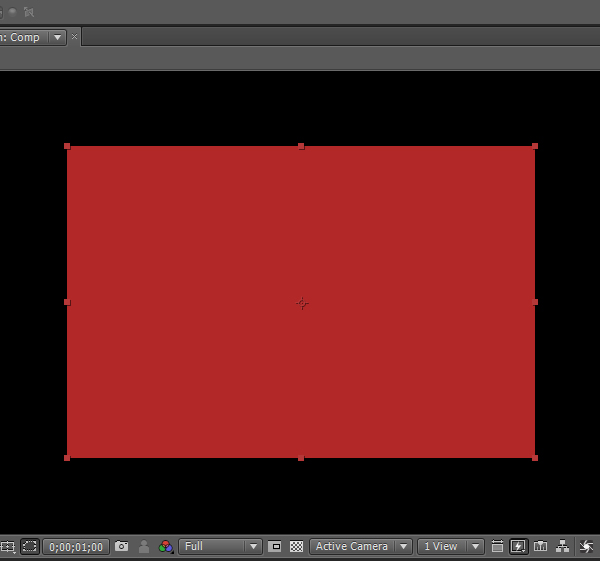Click the bottom-center handle of red solid
The width and height of the screenshot is (600, 561).
point(301,458)
